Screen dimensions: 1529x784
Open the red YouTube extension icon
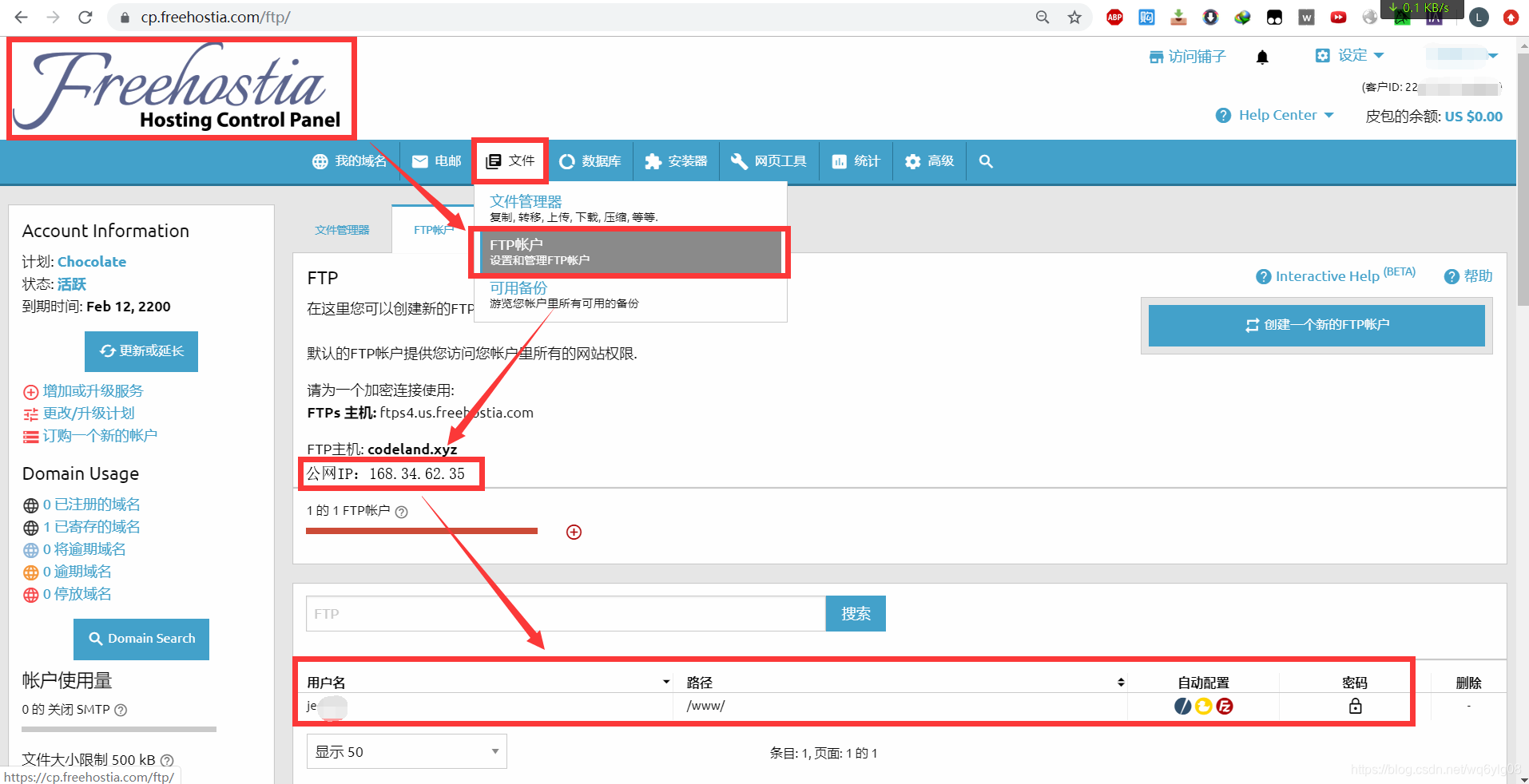pos(1338,17)
